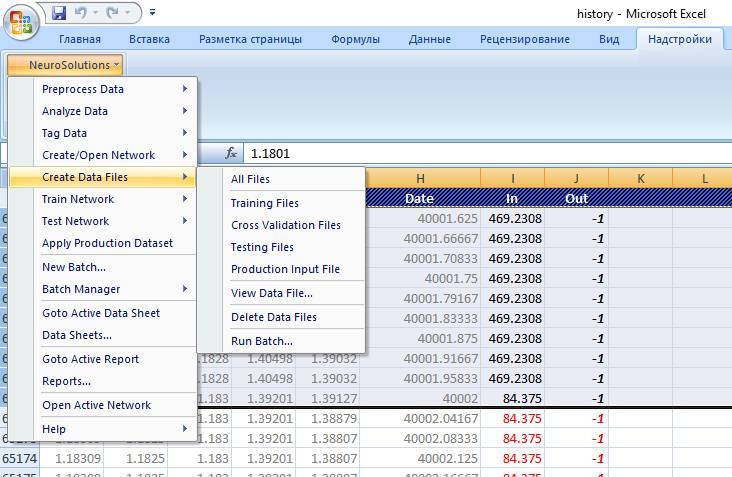Screen dimensions: 732x477
Task: Open the Data Sheets... dialog
Action: coord(102,335)
